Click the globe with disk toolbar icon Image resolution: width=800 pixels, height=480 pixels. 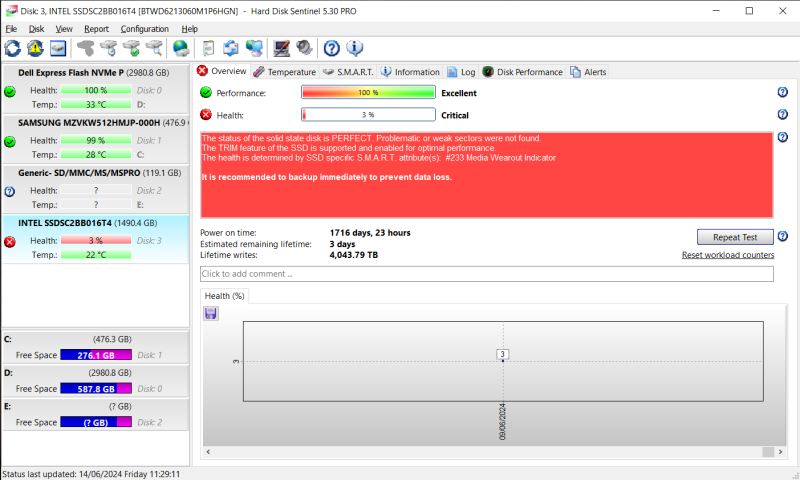181,48
